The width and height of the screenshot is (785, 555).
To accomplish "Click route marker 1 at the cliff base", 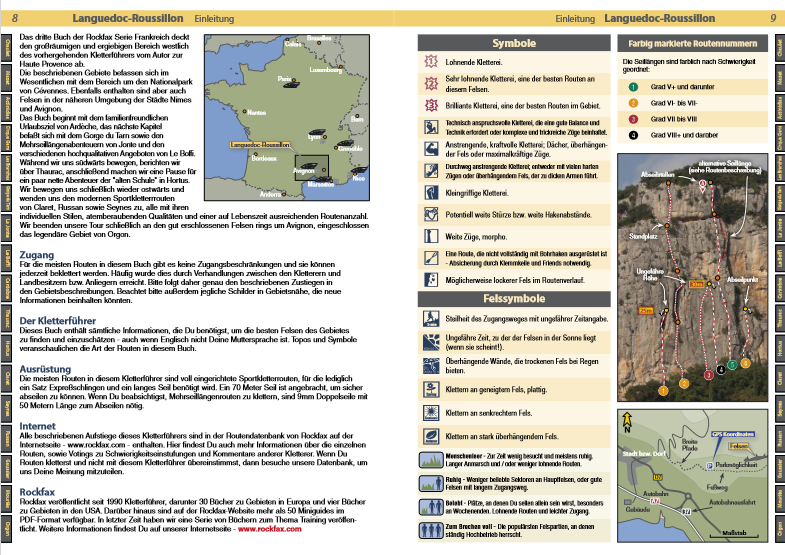I will tap(663, 391).
